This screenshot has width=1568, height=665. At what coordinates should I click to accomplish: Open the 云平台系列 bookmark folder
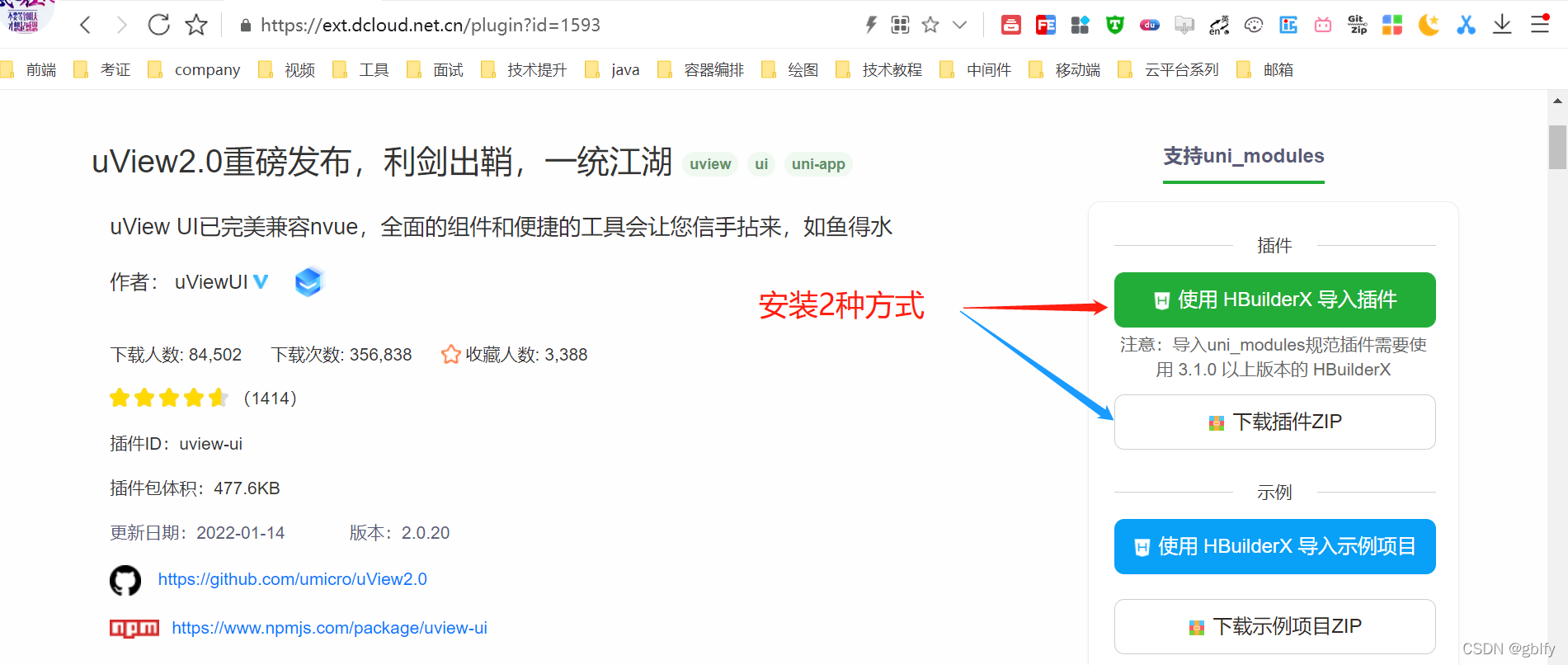(x=1169, y=70)
